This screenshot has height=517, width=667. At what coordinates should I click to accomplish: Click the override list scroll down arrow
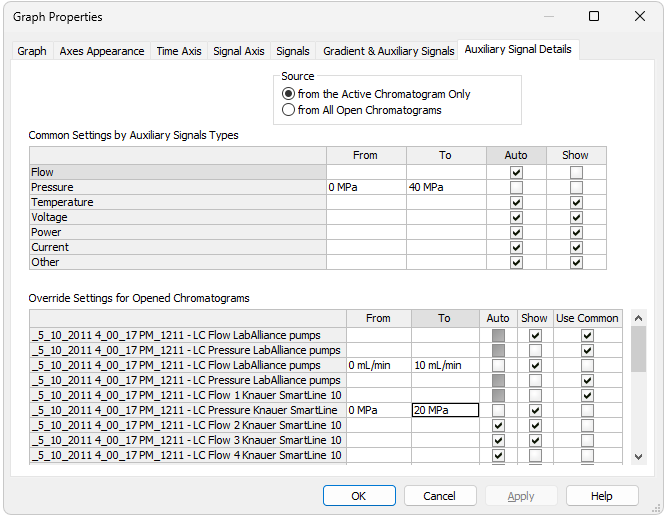(x=638, y=457)
